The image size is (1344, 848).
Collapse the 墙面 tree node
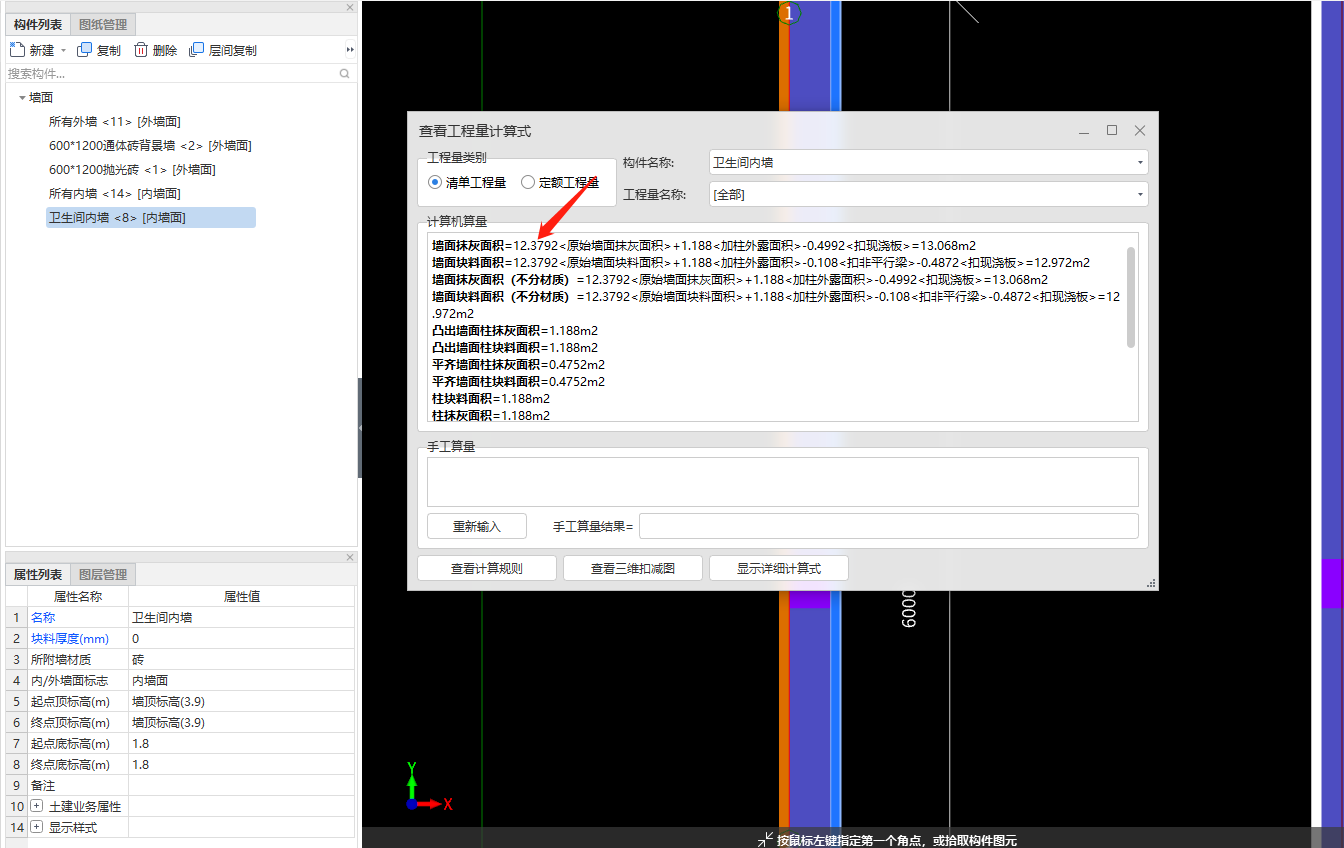pos(22,98)
